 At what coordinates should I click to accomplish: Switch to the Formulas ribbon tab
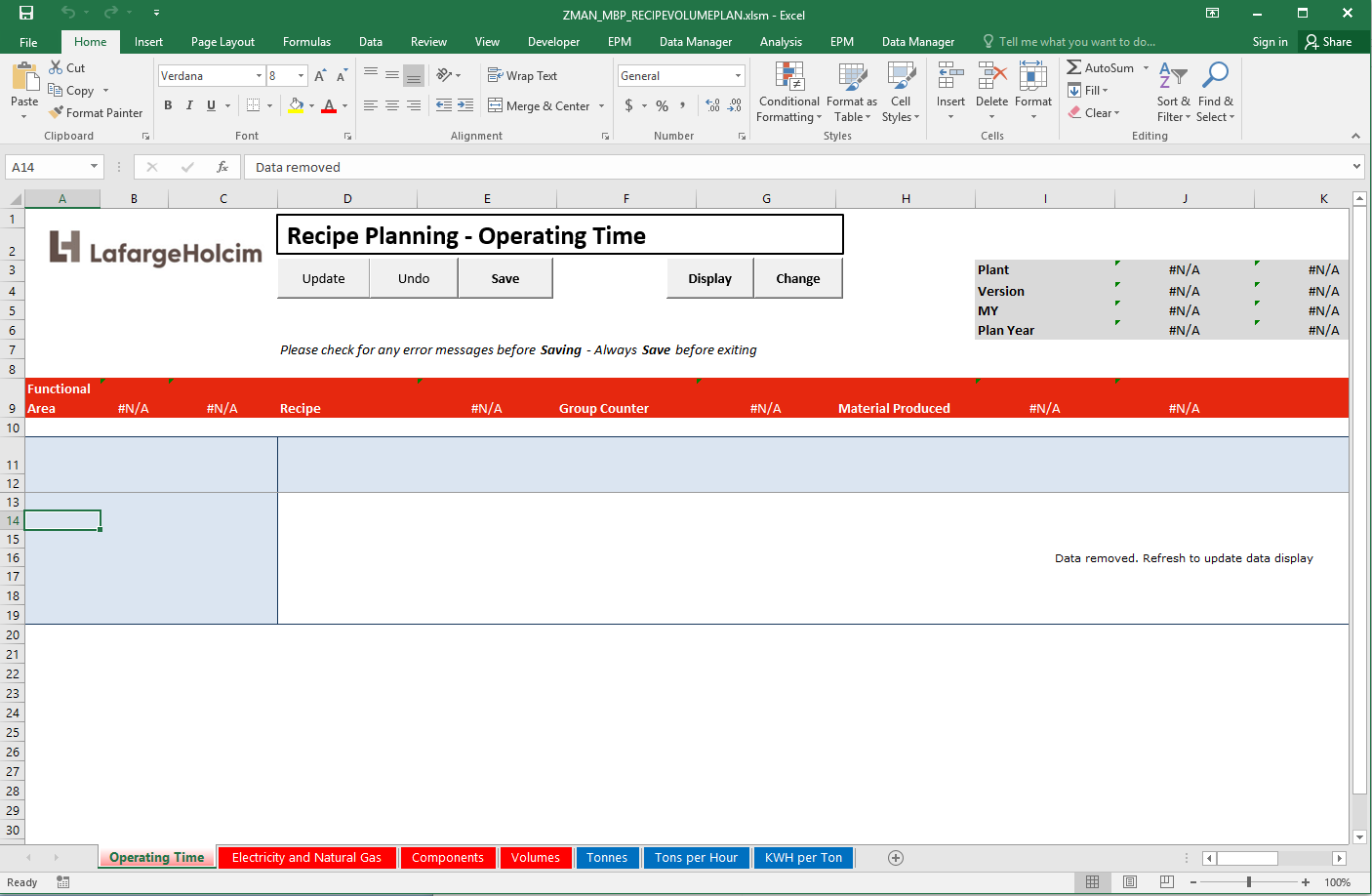(306, 42)
